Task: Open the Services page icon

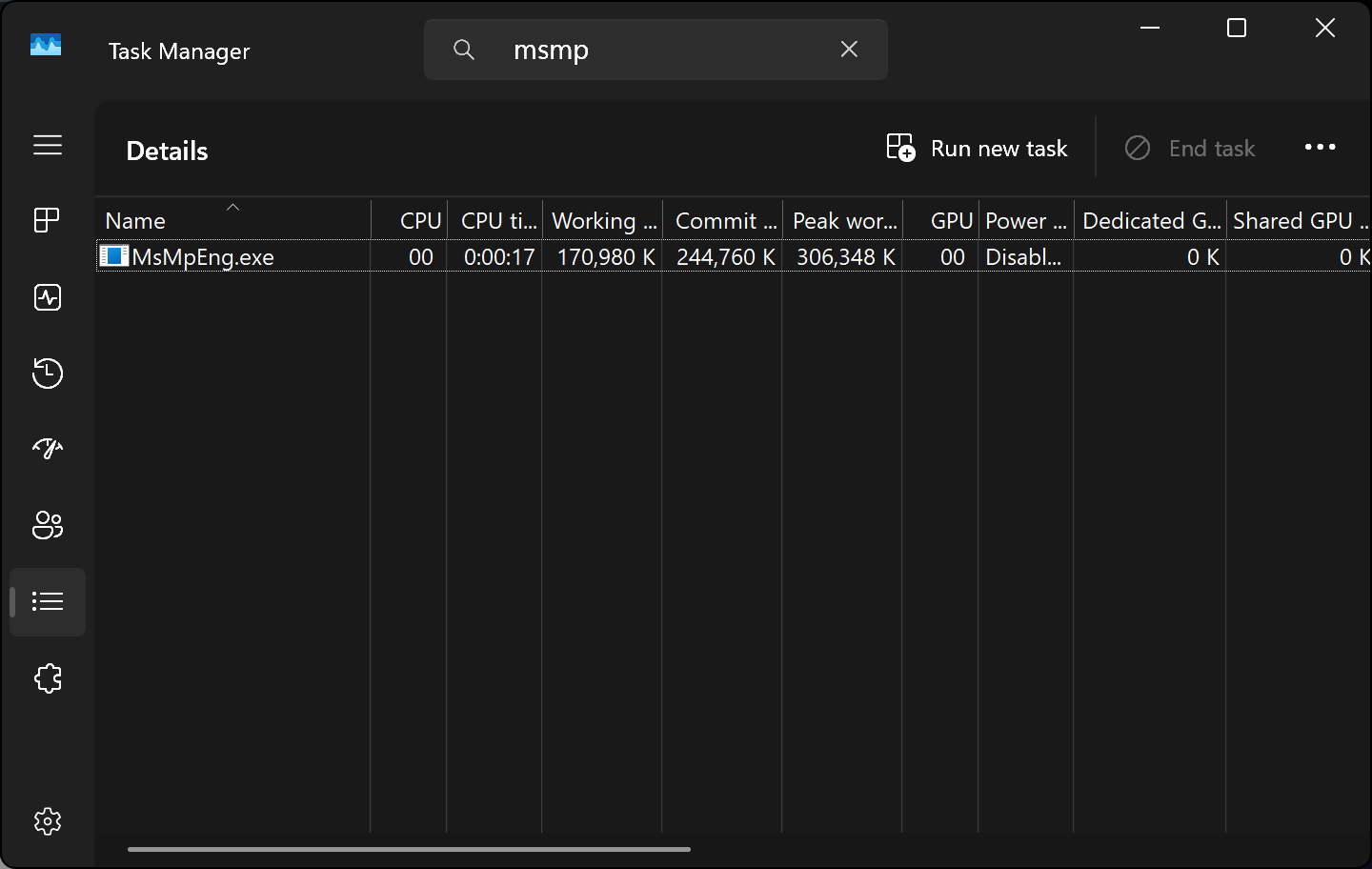Action: pos(48,678)
